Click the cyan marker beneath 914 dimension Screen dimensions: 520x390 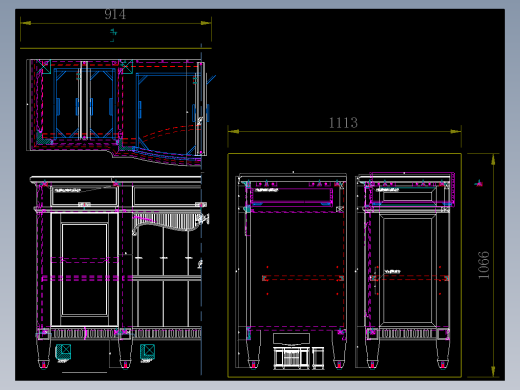click(113, 35)
